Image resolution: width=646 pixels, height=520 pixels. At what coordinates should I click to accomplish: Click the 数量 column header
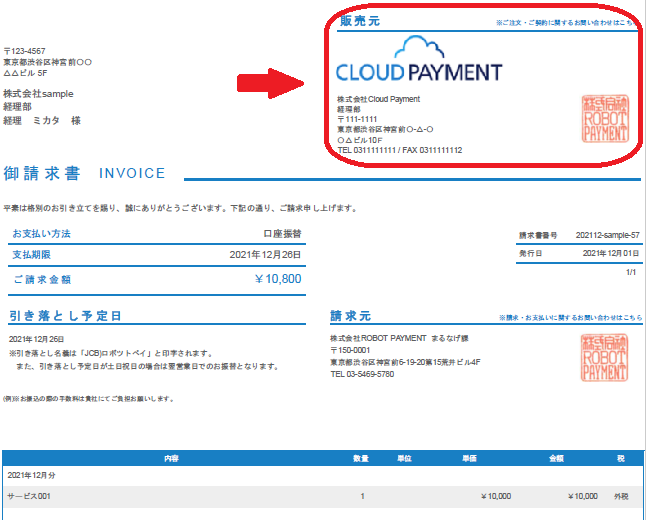[x=361, y=458]
